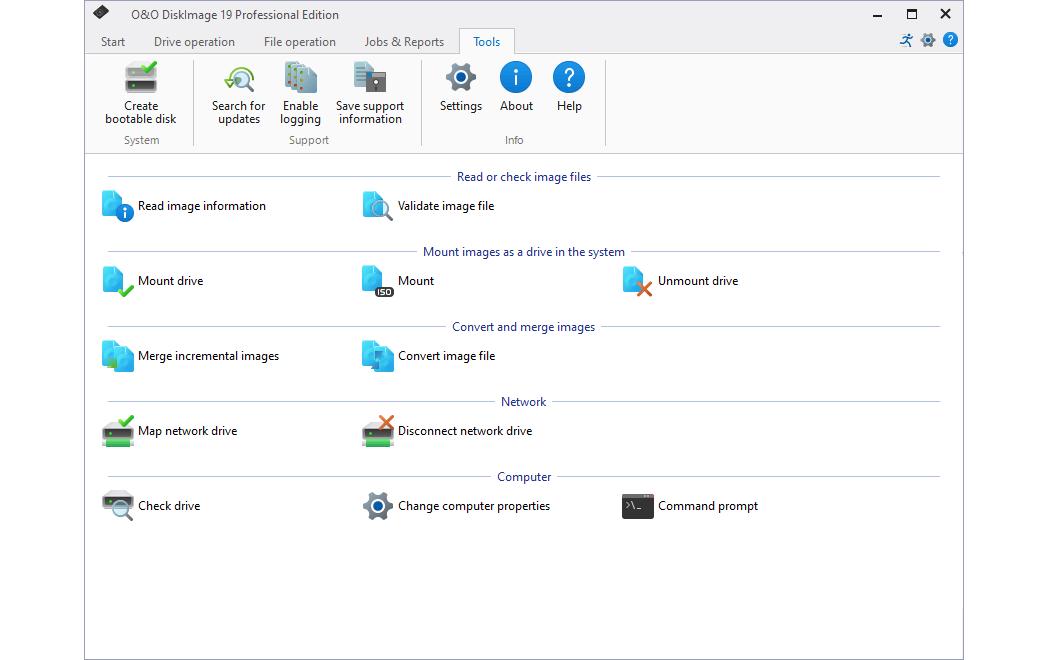The height and width of the screenshot is (660, 1048).
Task: Open Help from the ribbon
Action: pyautogui.click(x=569, y=88)
